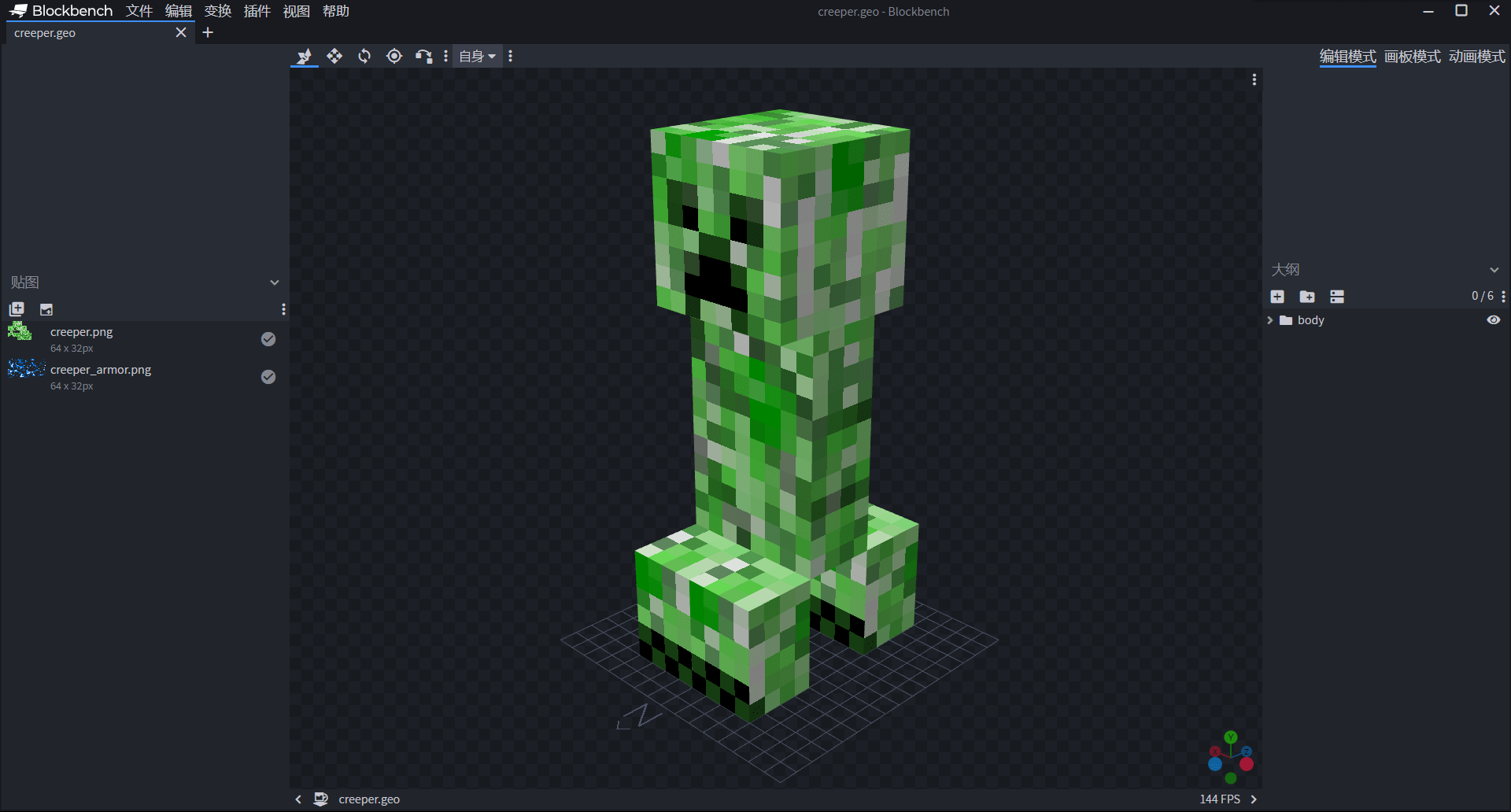Click the create texture icon

point(46,309)
